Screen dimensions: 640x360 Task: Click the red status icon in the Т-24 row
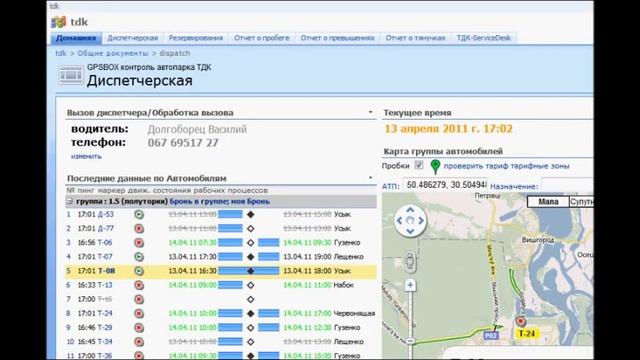pyautogui.click(x=139, y=313)
